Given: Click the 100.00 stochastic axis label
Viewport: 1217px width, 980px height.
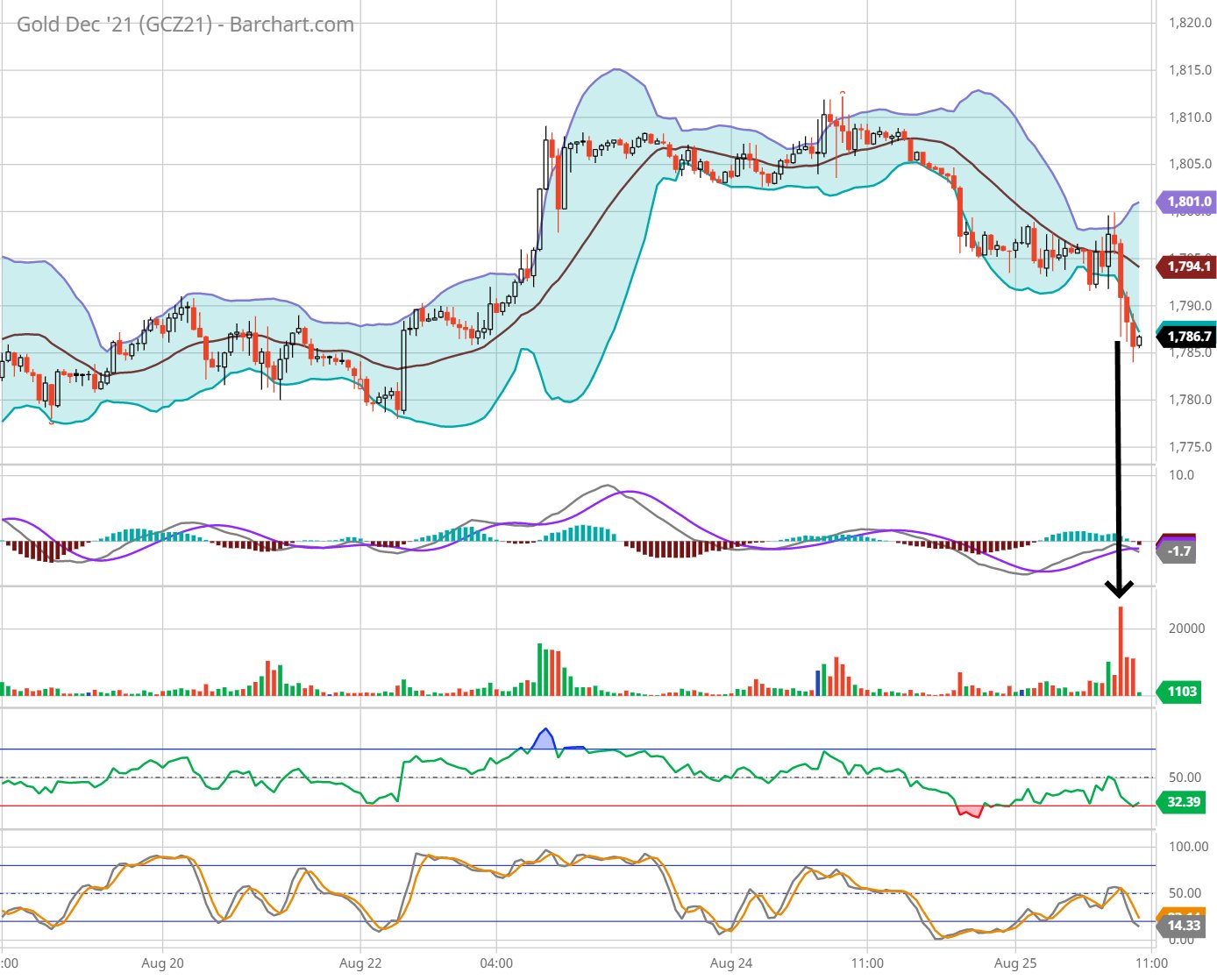Looking at the screenshot, I should pos(1188,847).
